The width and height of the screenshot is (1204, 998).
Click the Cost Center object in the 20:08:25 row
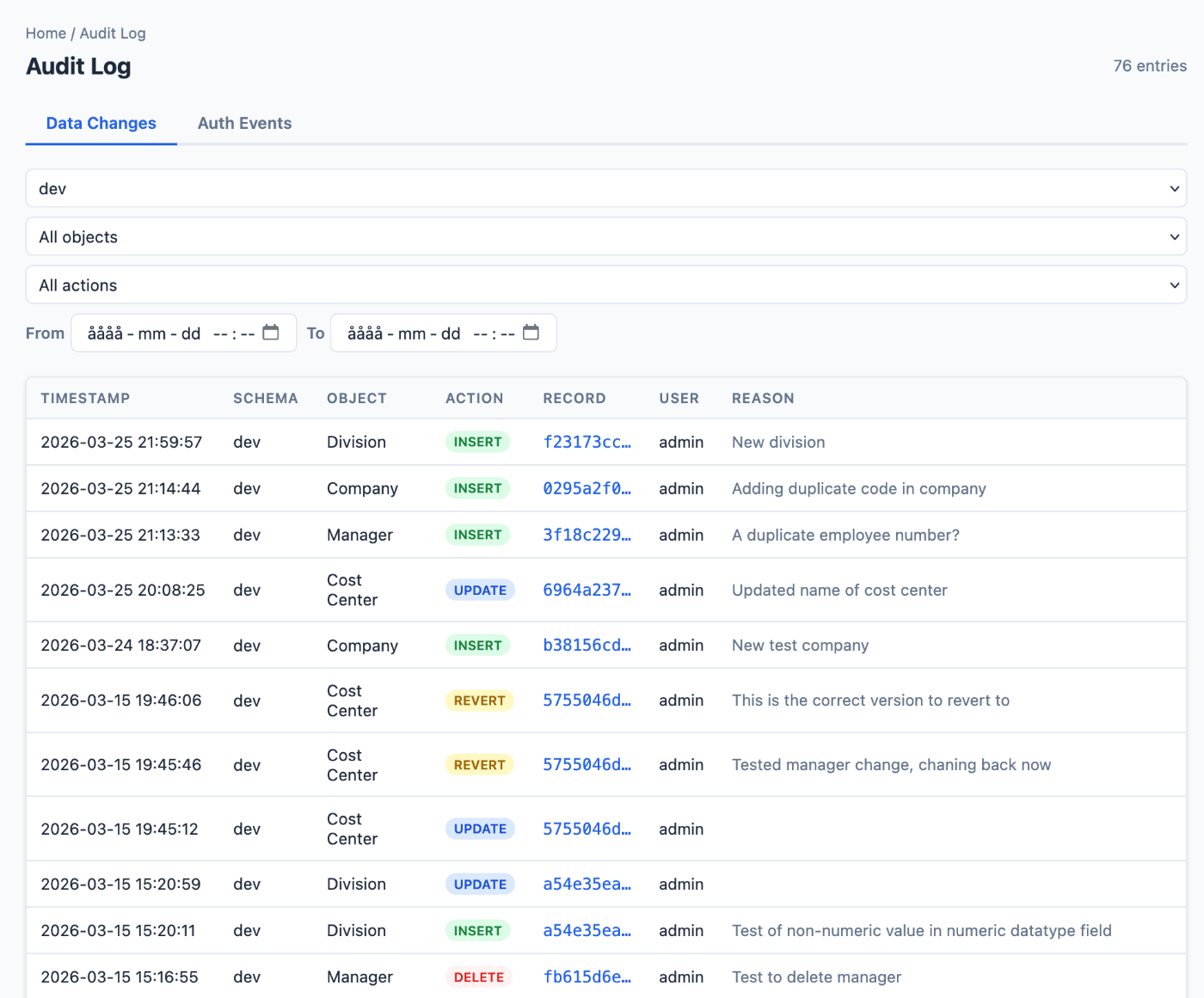point(352,590)
